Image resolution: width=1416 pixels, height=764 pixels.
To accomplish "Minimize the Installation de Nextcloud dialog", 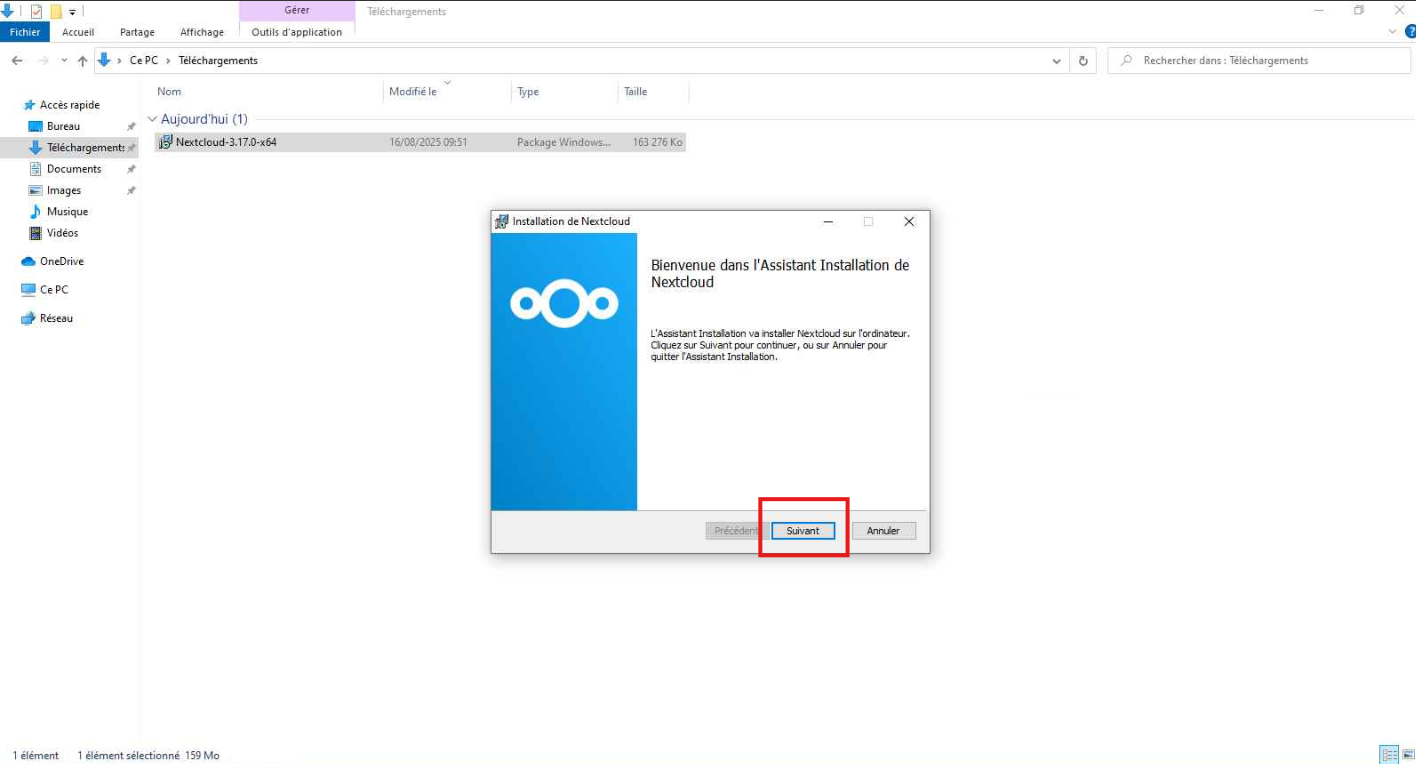I will [828, 221].
